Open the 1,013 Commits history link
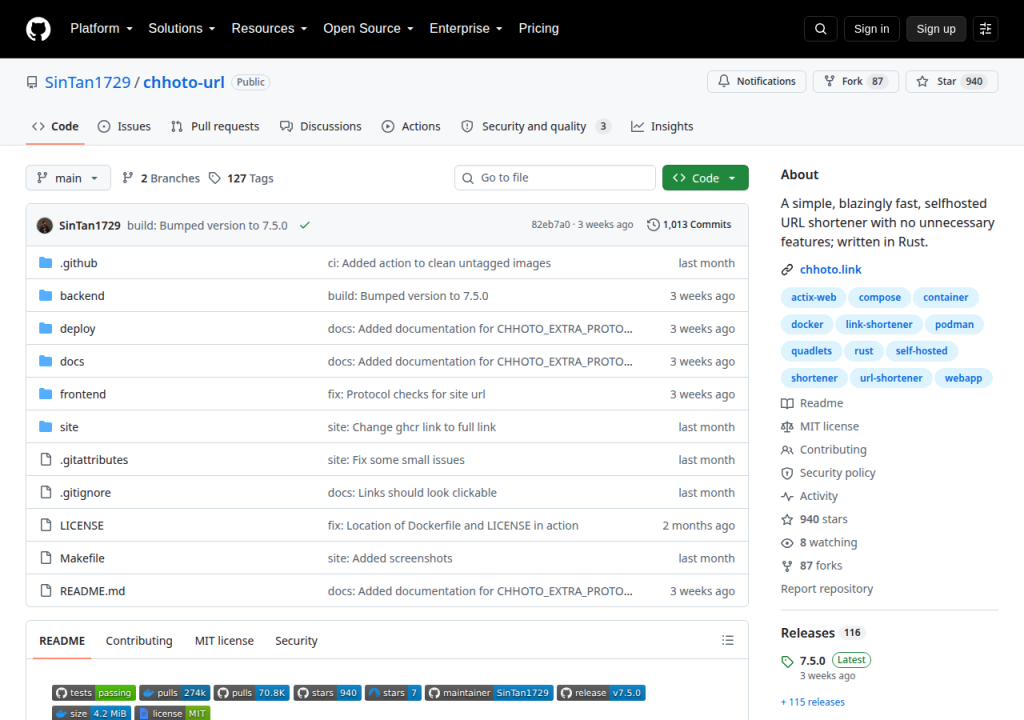Image resolution: width=1024 pixels, height=720 pixels. coord(689,225)
